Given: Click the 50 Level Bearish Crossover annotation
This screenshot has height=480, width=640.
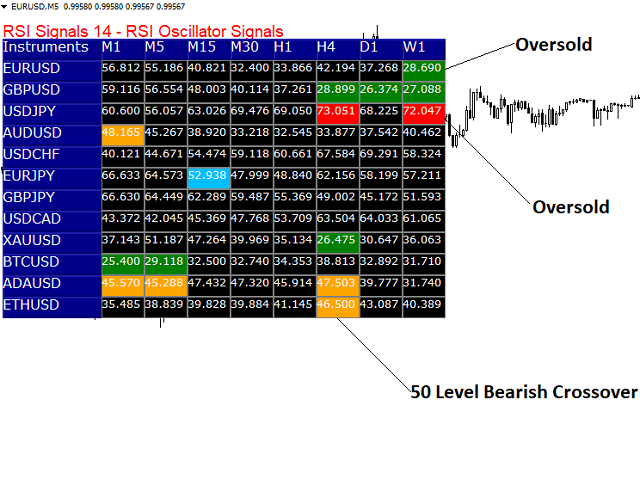Looking at the screenshot, I should pyautogui.click(x=523, y=392).
